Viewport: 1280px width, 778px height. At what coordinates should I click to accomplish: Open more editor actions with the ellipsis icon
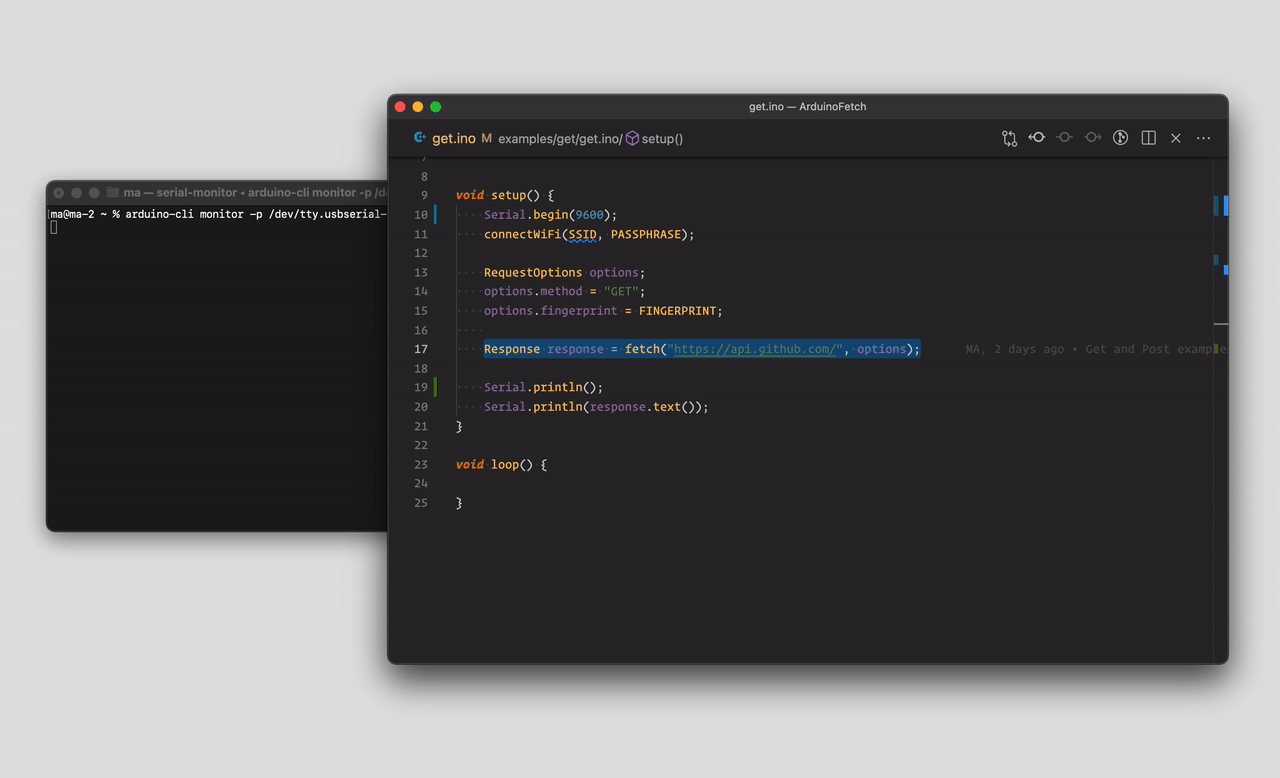(1203, 138)
